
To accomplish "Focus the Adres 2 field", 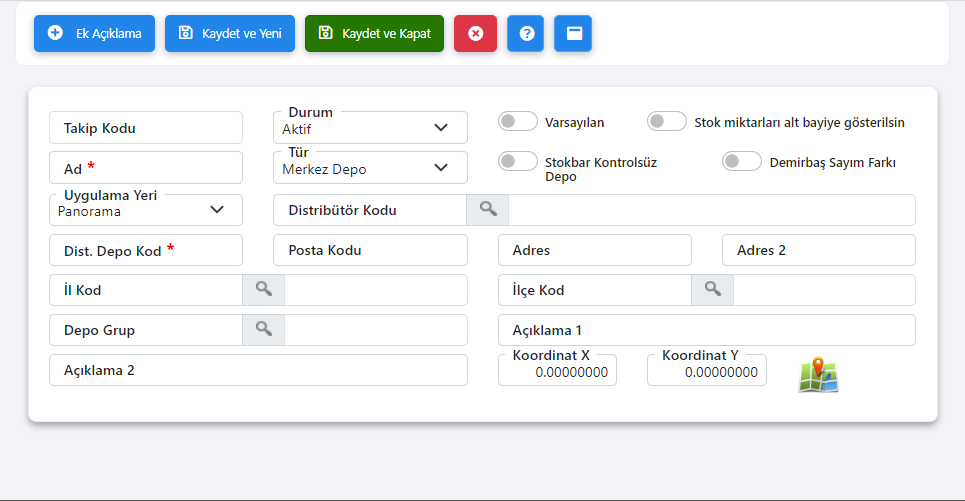I will [819, 250].
